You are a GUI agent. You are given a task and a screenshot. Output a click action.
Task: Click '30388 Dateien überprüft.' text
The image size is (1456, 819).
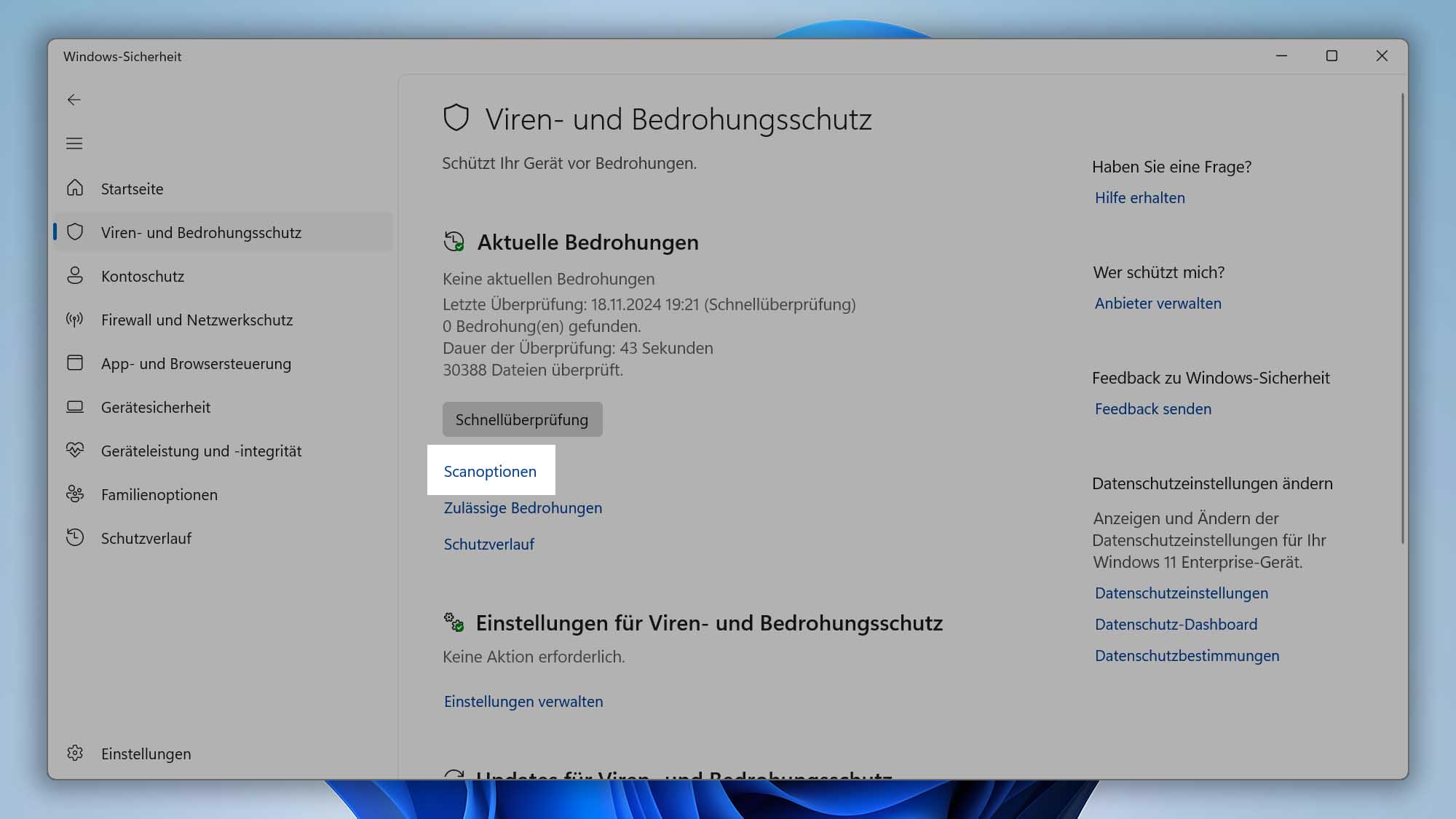point(533,370)
